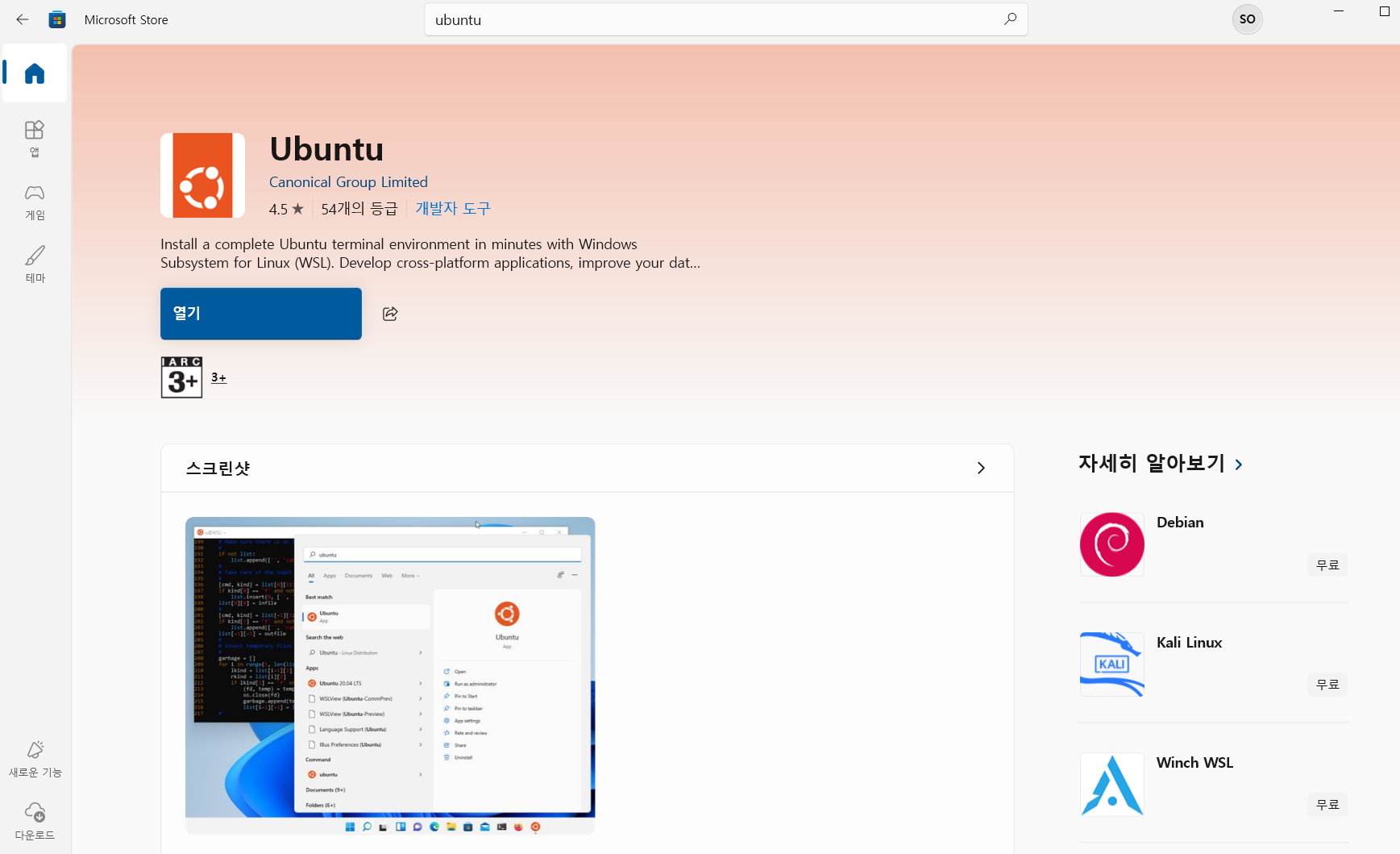This screenshot has width=1400, height=854.
Task: Open the Canonical Group Limited publisher link
Action: (x=348, y=182)
